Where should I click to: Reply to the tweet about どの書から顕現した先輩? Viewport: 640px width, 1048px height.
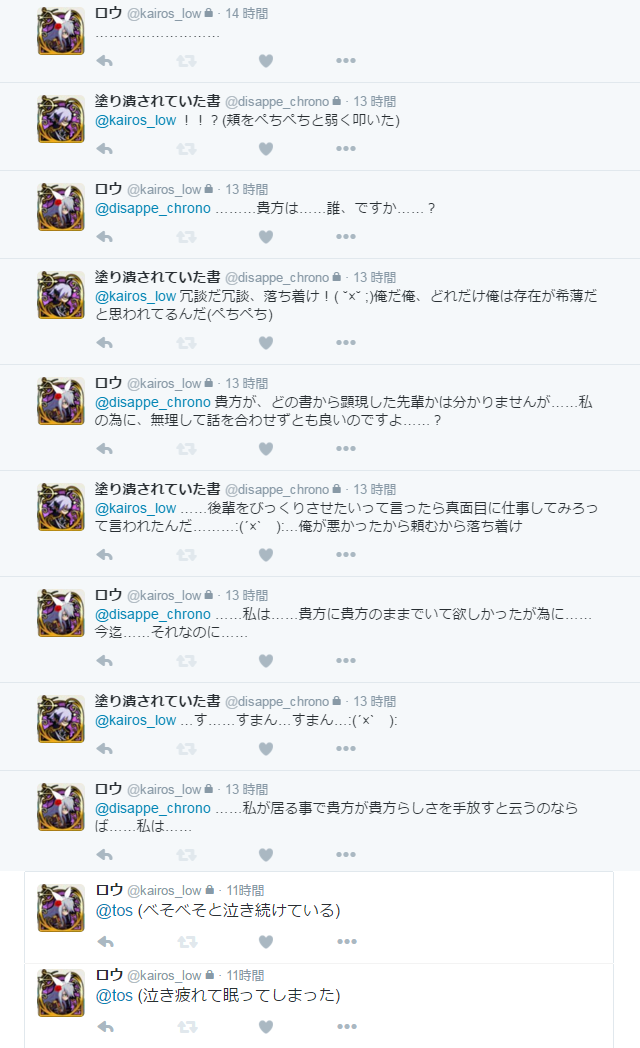[x=104, y=448]
